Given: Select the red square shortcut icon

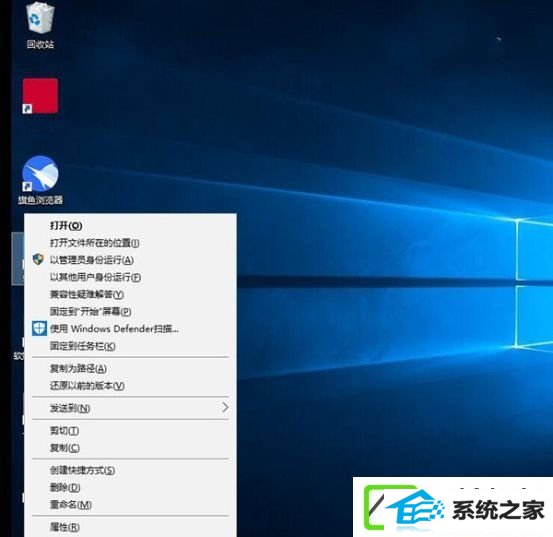Looking at the screenshot, I should (40, 96).
